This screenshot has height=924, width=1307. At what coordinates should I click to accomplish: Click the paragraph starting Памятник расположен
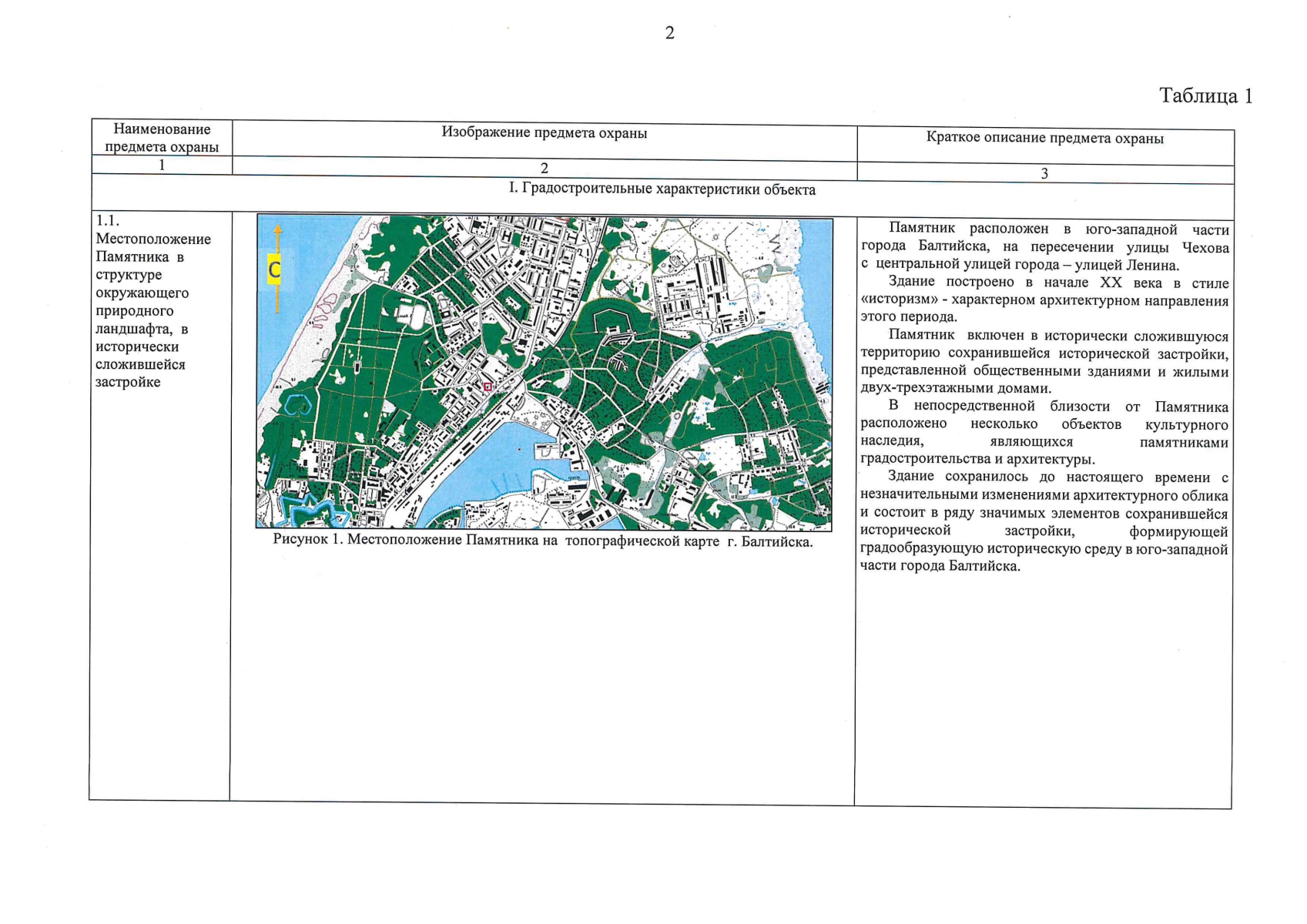(x=1044, y=247)
